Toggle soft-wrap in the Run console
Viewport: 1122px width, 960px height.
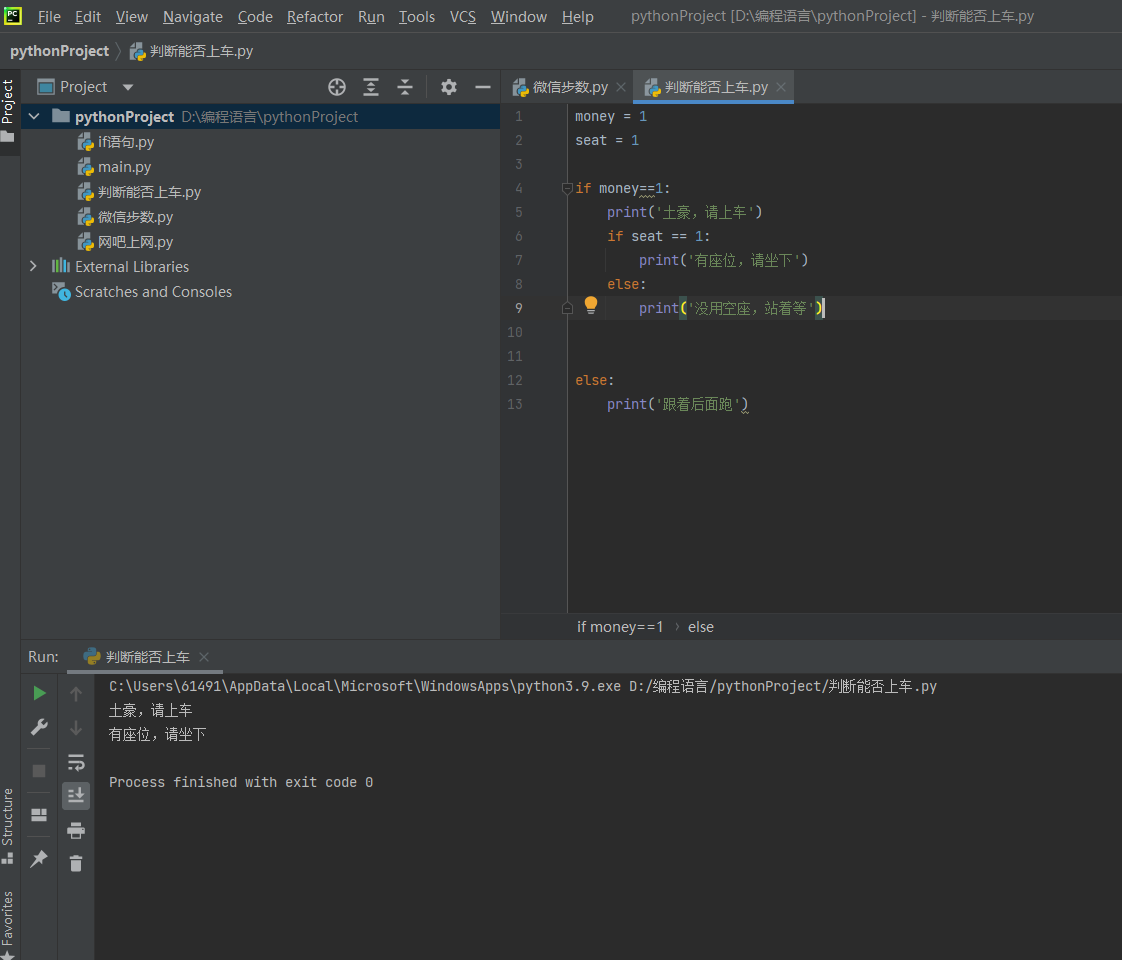pyautogui.click(x=76, y=762)
